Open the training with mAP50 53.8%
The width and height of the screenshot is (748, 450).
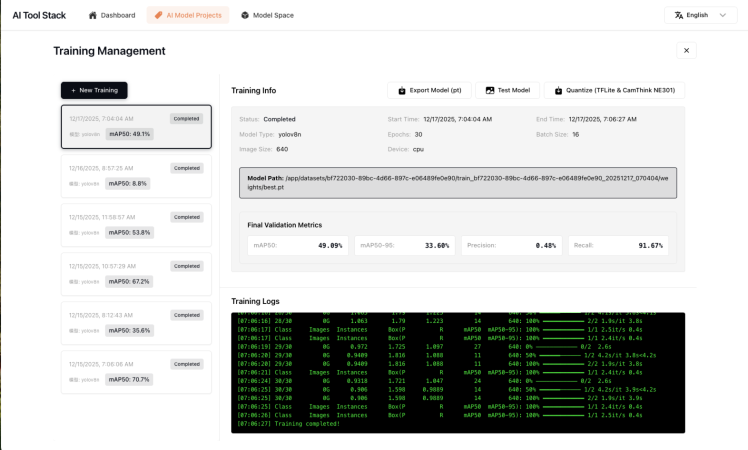pyautogui.click(x=136, y=225)
